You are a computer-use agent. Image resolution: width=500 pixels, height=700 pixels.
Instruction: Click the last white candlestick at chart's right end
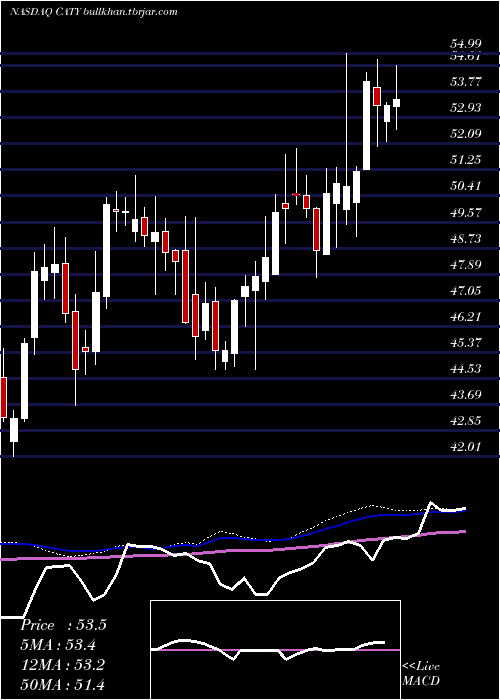(x=396, y=103)
